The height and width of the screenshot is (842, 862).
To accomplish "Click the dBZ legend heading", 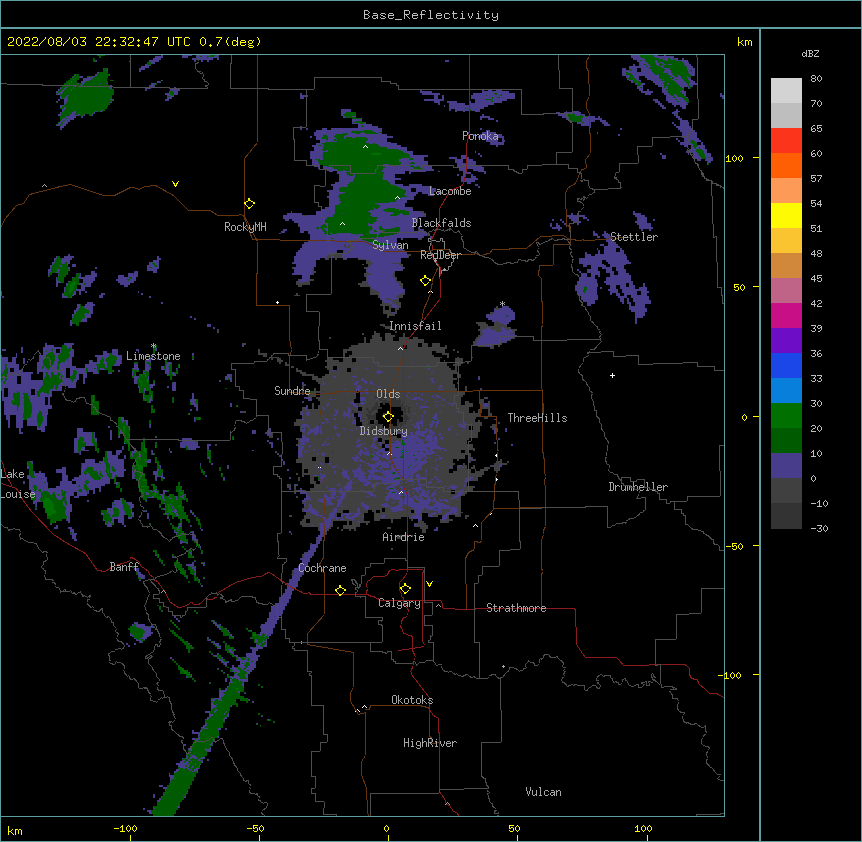I will [x=810, y=54].
